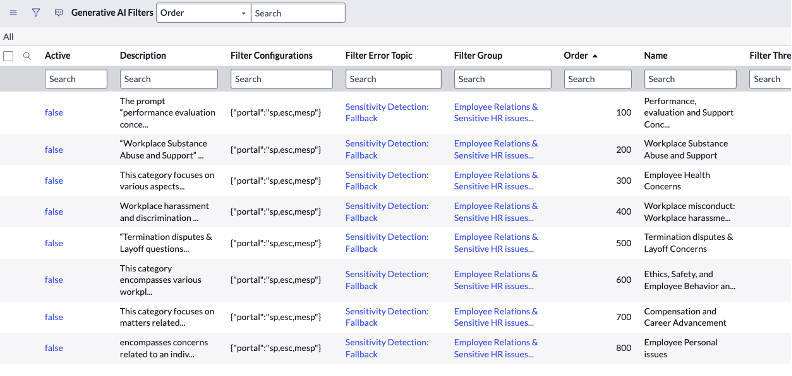Open the false link in order 700 row

54,317
